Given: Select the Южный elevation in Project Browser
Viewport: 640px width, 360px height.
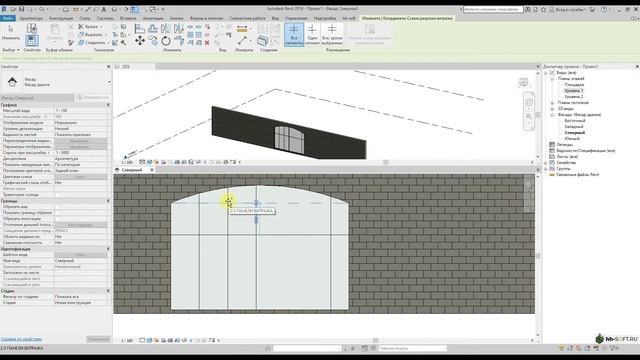Looking at the screenshot, I should (572, 139).
